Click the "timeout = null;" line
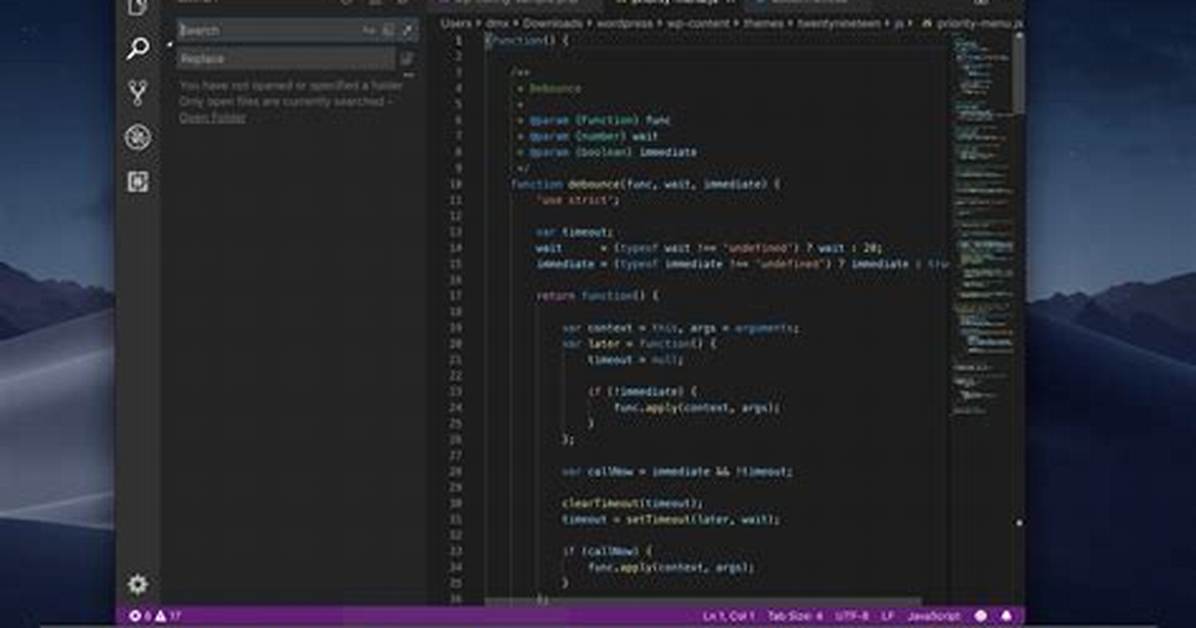 click(x=635, y=359)
